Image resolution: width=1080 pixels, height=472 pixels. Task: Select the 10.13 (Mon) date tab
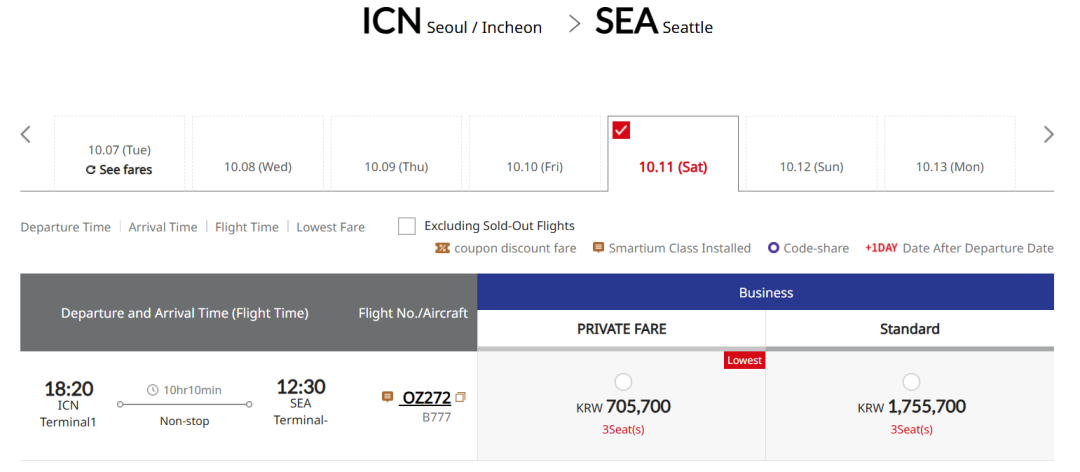click(949, 167)
